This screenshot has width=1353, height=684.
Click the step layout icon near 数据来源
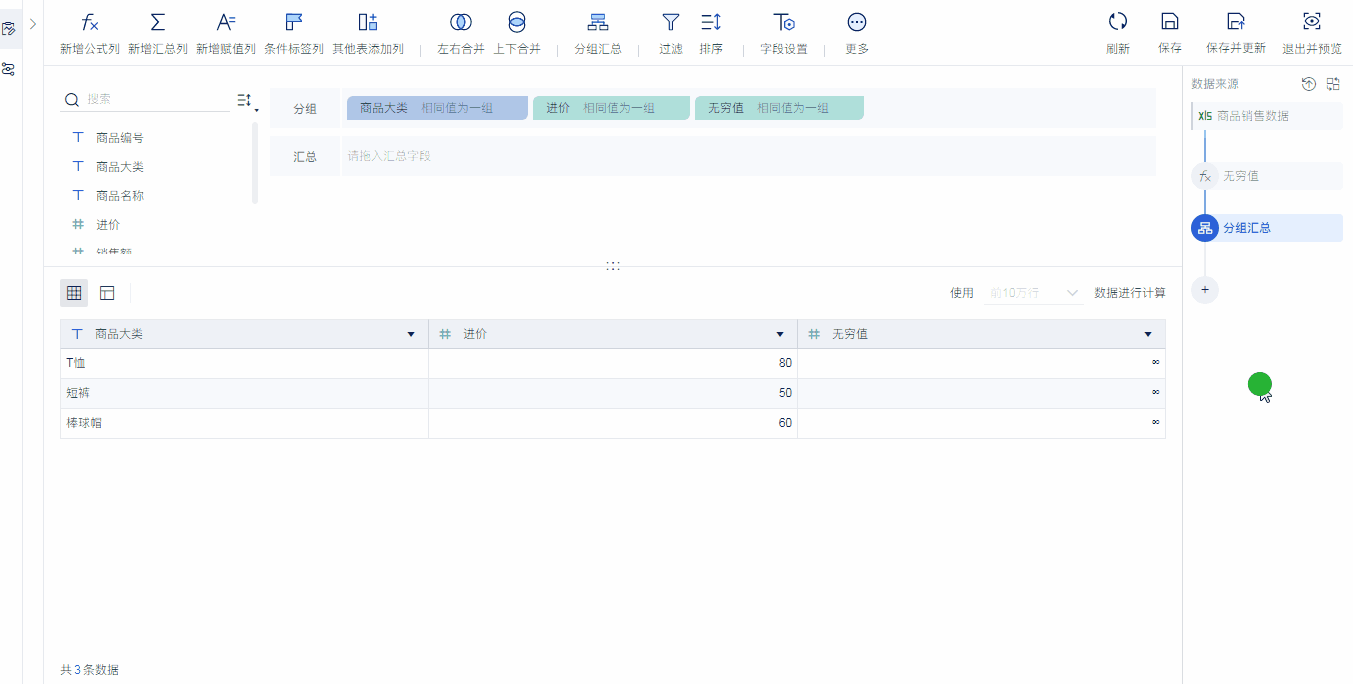pyautogui.click(x=1332, y=84)
